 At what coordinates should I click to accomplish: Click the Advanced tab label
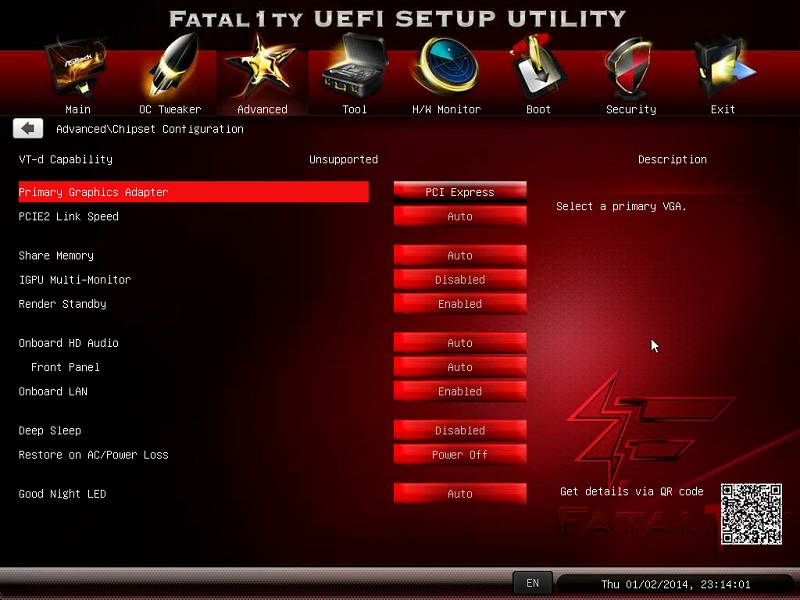pos(262,109)
